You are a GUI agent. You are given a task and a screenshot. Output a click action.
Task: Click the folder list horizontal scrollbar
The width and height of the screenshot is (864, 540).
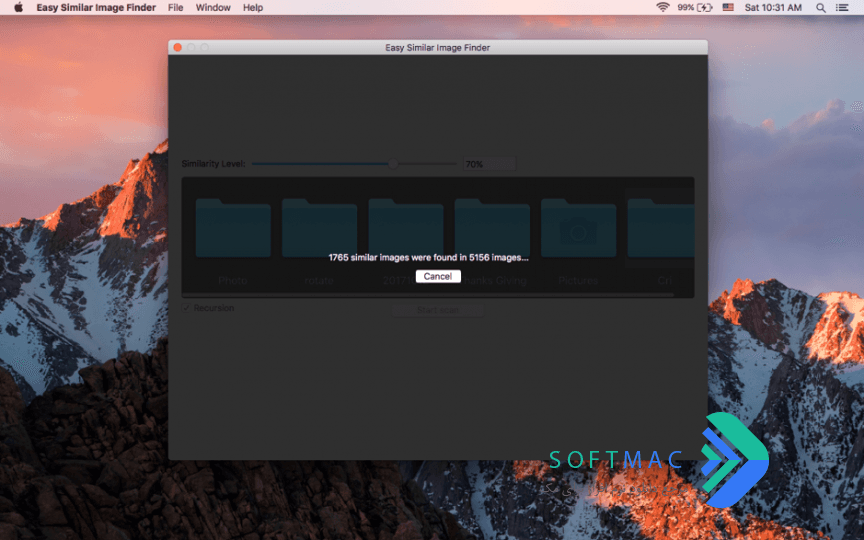click(429, 295)
